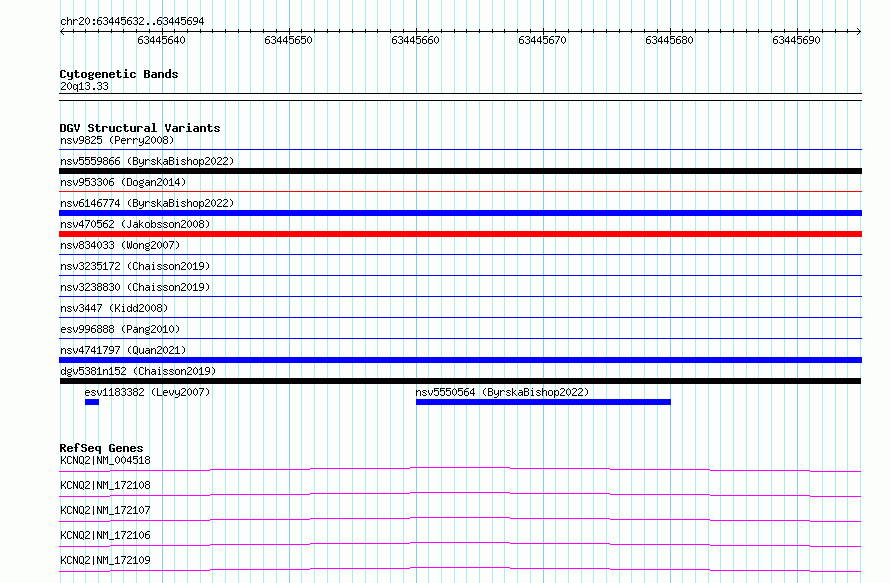Select variant nsv834033 (Wong2007) label
The image size is (890, 583).
pyautogui.click(x=120, y=245)
